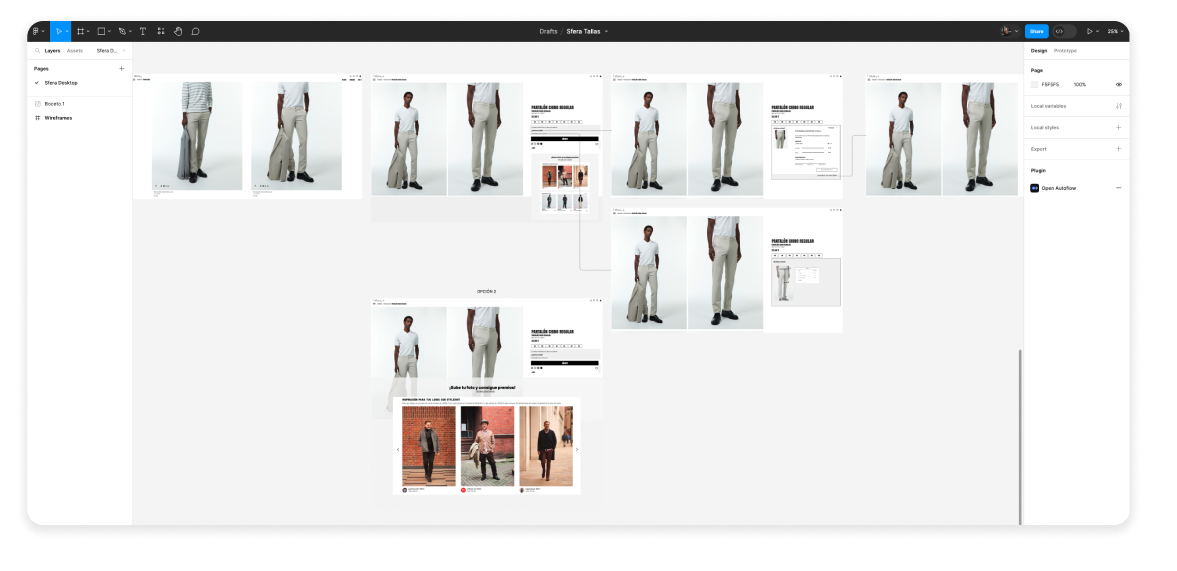Select the Rectangle shape tool
The image size is (1177, 571).
point(101,31)
